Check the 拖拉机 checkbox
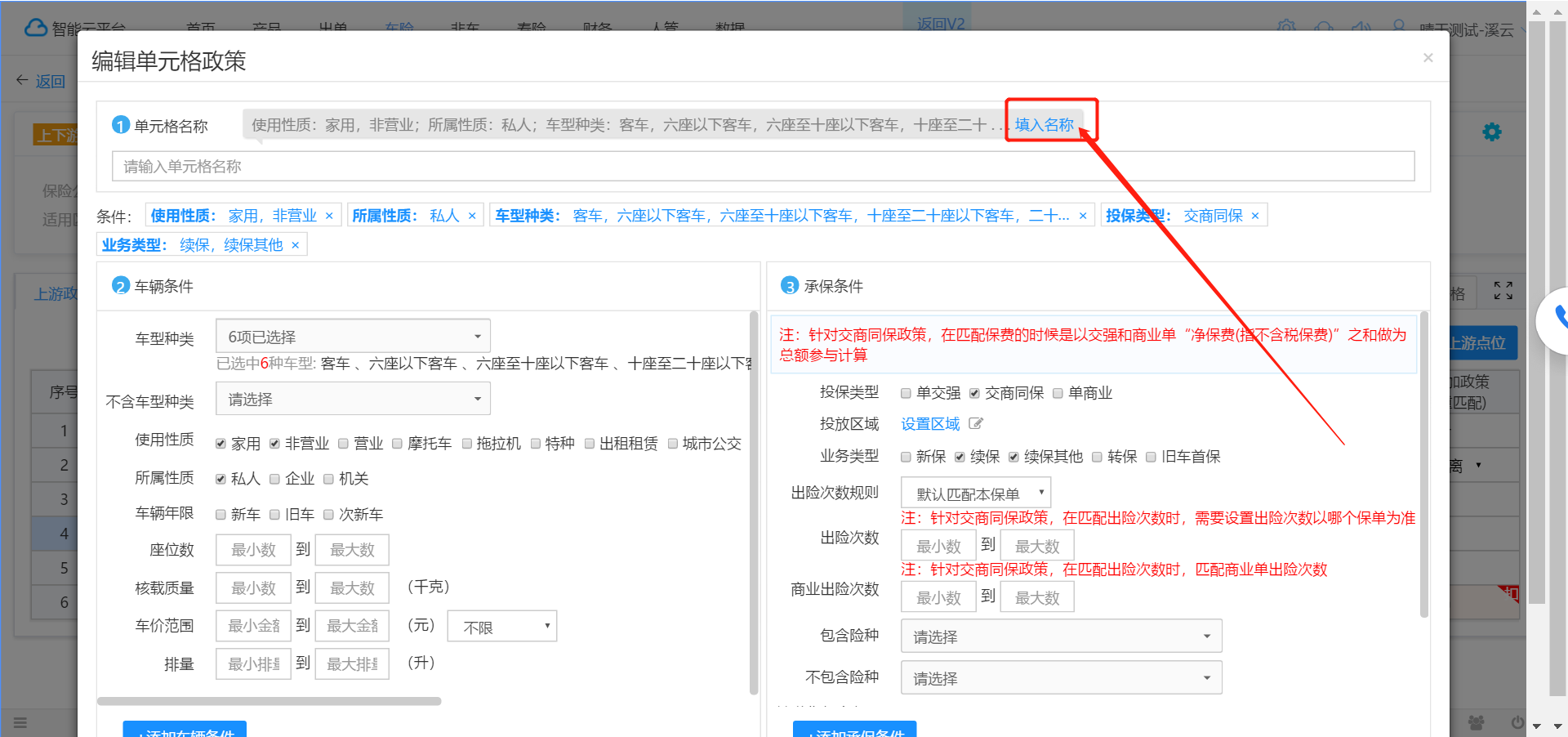 tap(467, 444)
